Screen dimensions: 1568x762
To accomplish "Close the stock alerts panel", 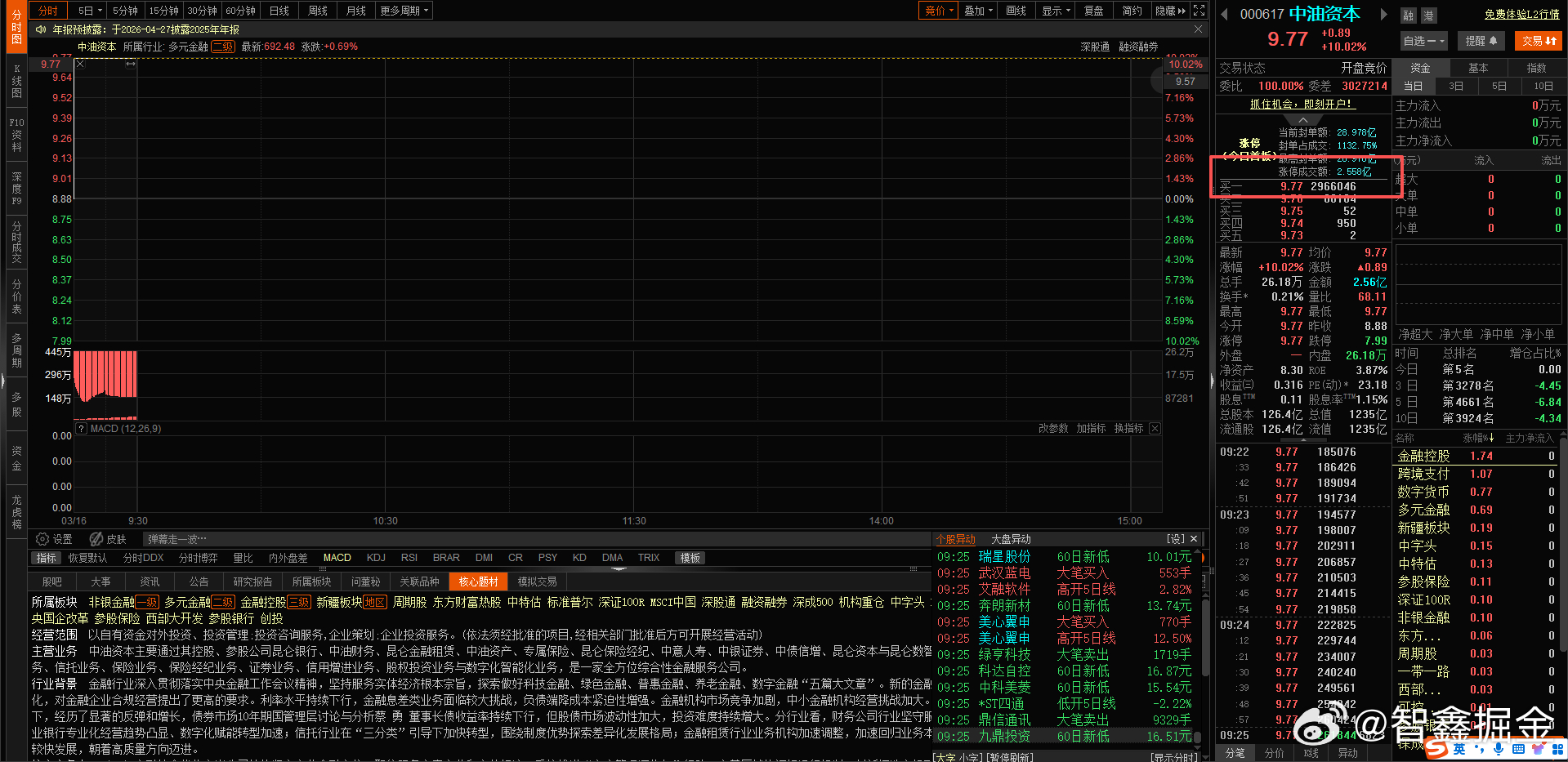I will (1194, 539).
